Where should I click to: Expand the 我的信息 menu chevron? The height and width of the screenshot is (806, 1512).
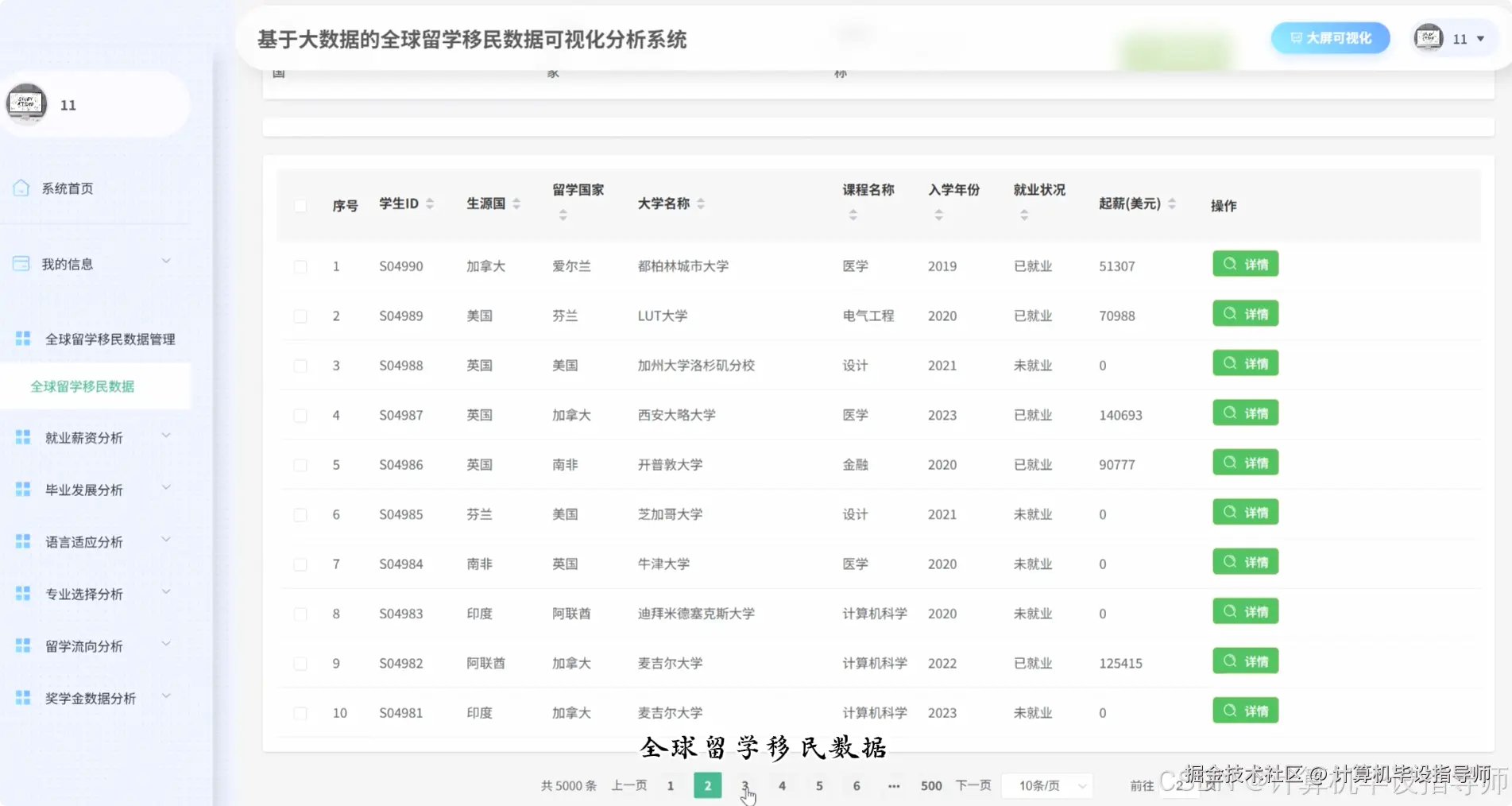pos(166,261)
